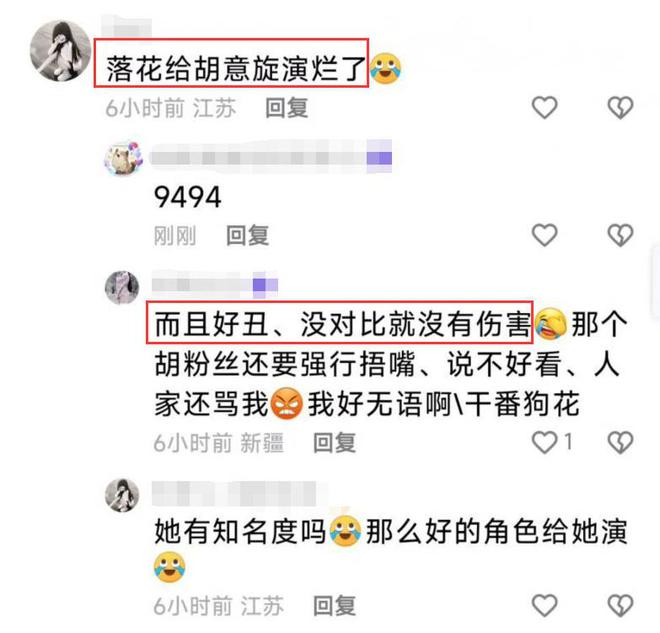The width and height of the screenshot is (660, 633).
Task: Dislike the 她有知名度吗 comment
Action: tap(620, 606)
